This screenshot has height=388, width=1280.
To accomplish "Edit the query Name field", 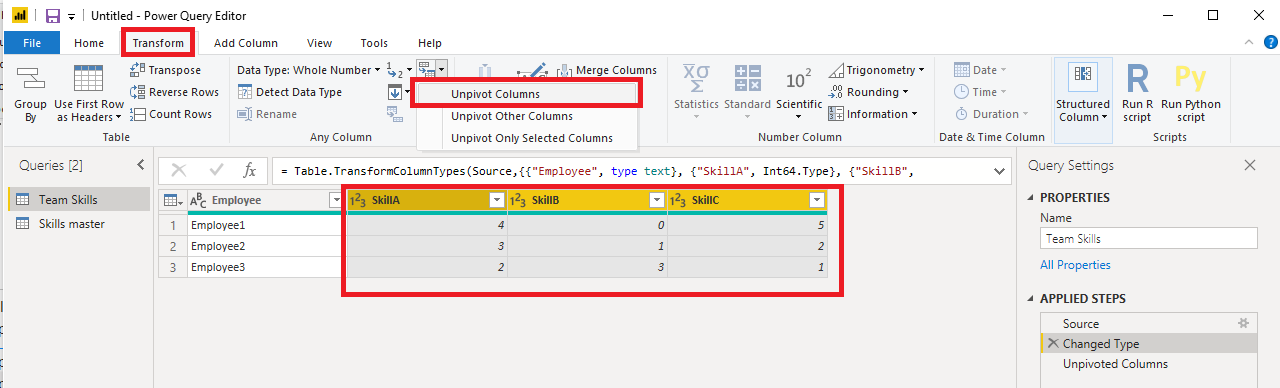I will (x=1148, y=239).
